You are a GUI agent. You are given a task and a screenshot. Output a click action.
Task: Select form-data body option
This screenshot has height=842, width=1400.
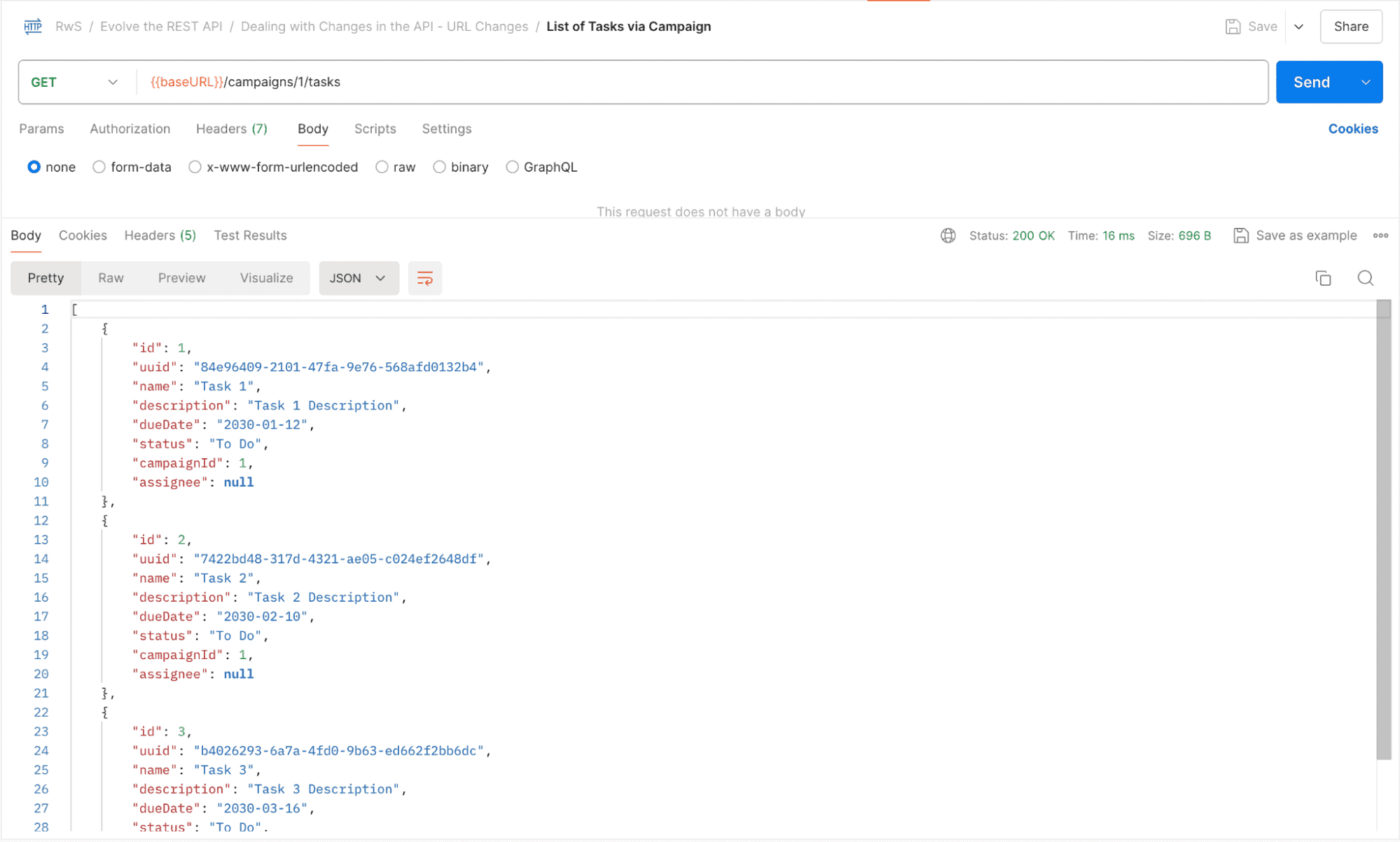click(x=99, y=167)
